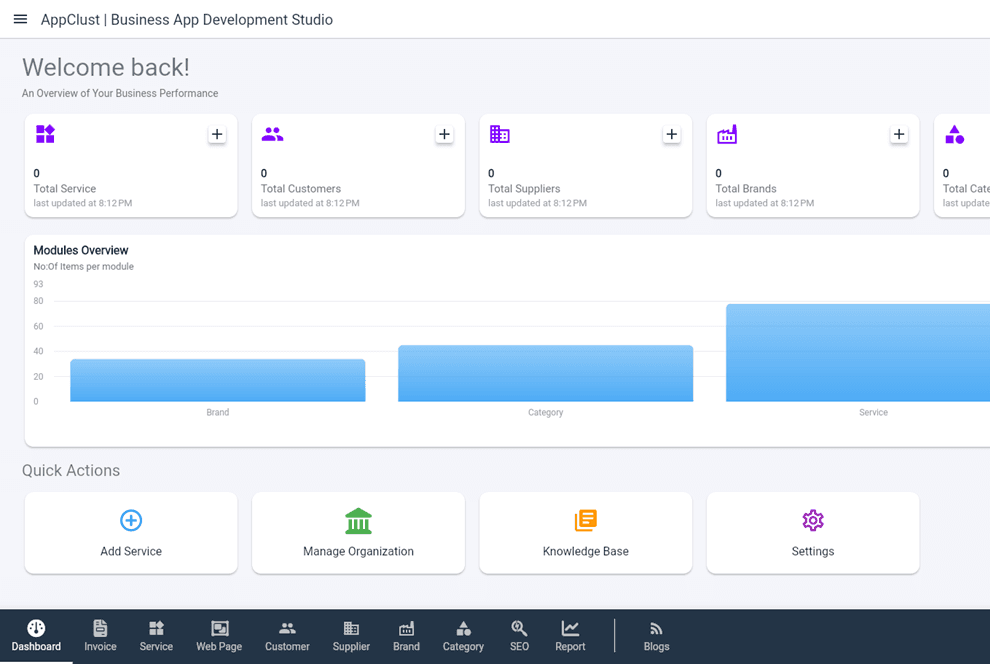Click the Total Service widgets icon

click(45, 134)
